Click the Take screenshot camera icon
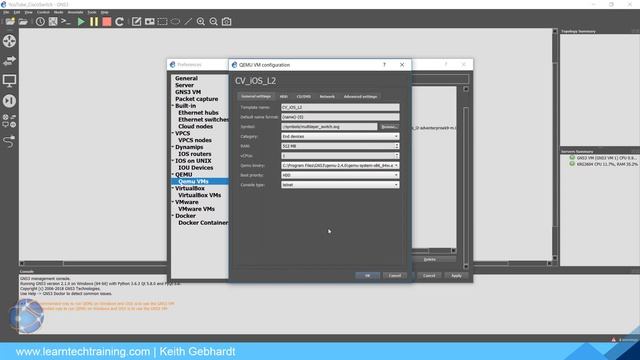 coord(227,22)
